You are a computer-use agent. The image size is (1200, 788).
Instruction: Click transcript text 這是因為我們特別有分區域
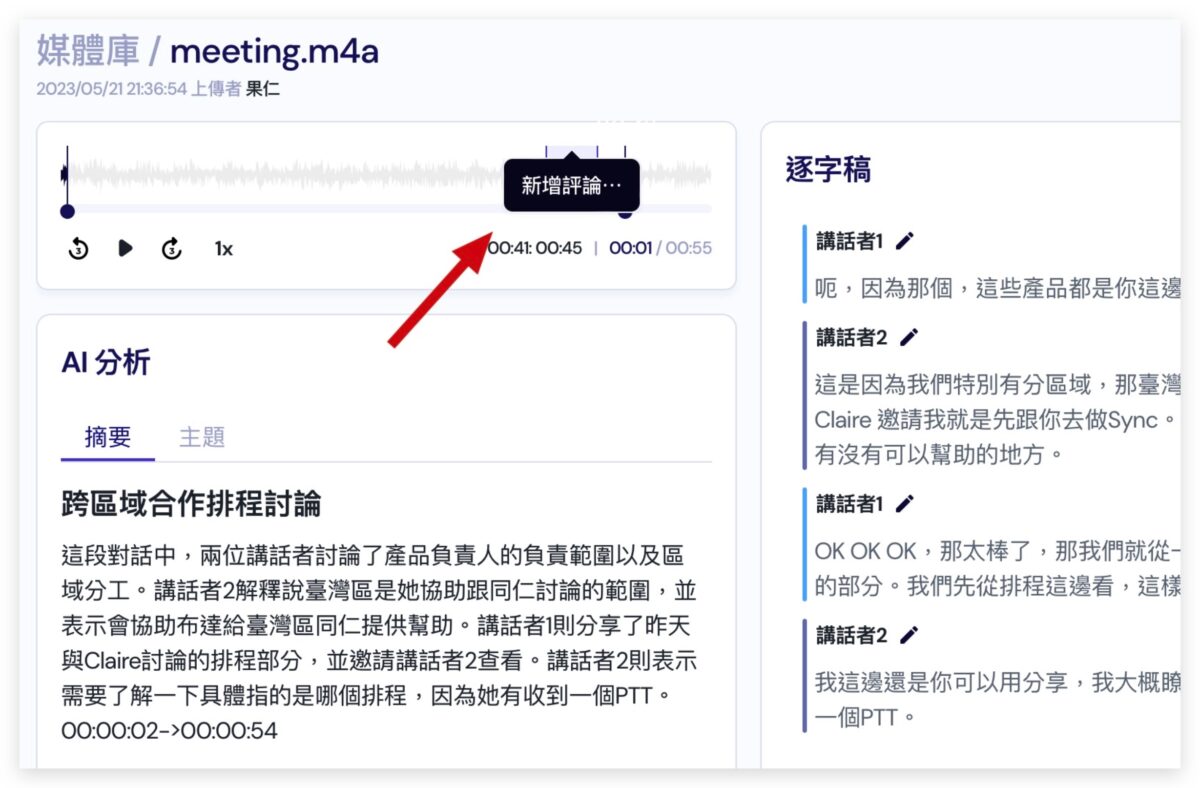pos(997,419)
